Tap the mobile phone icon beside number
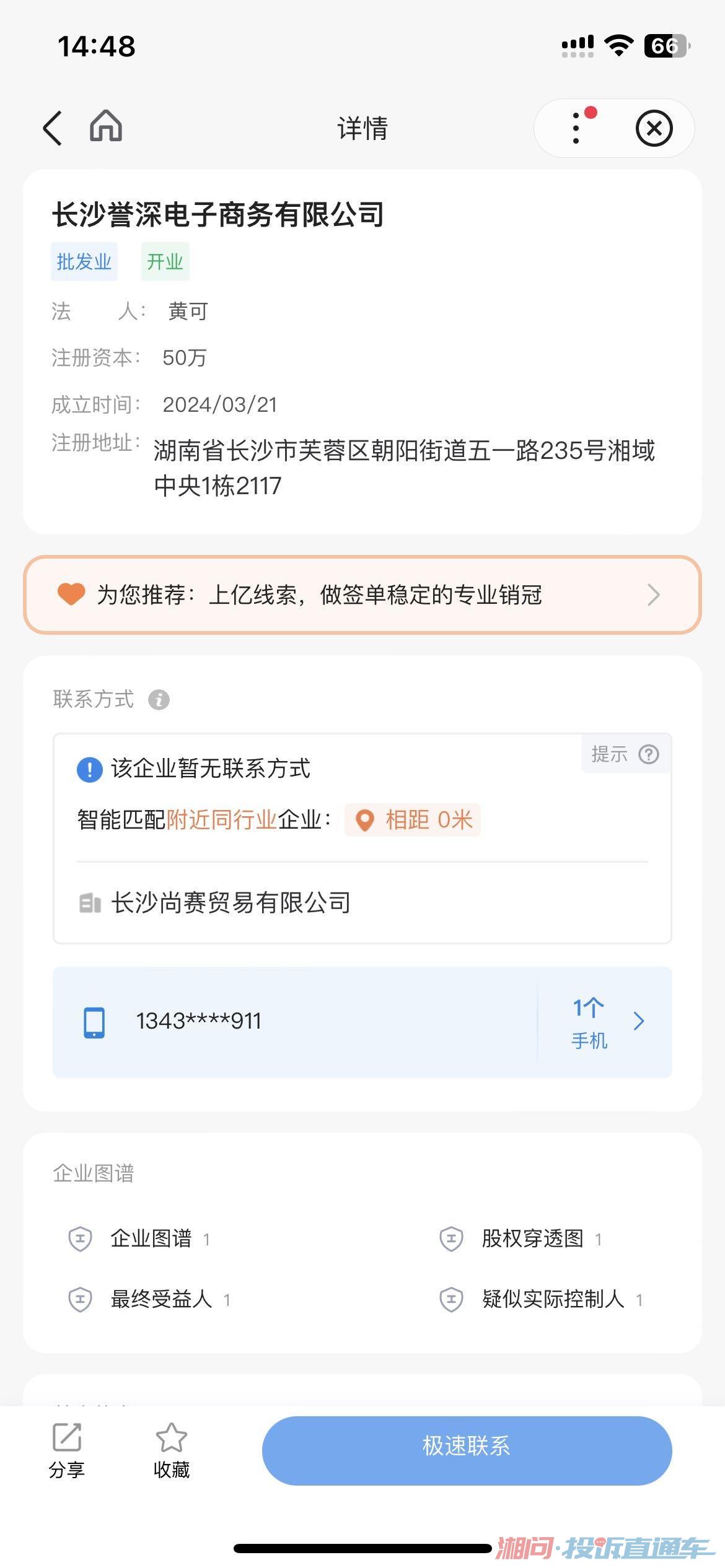 click(94, 1022)
